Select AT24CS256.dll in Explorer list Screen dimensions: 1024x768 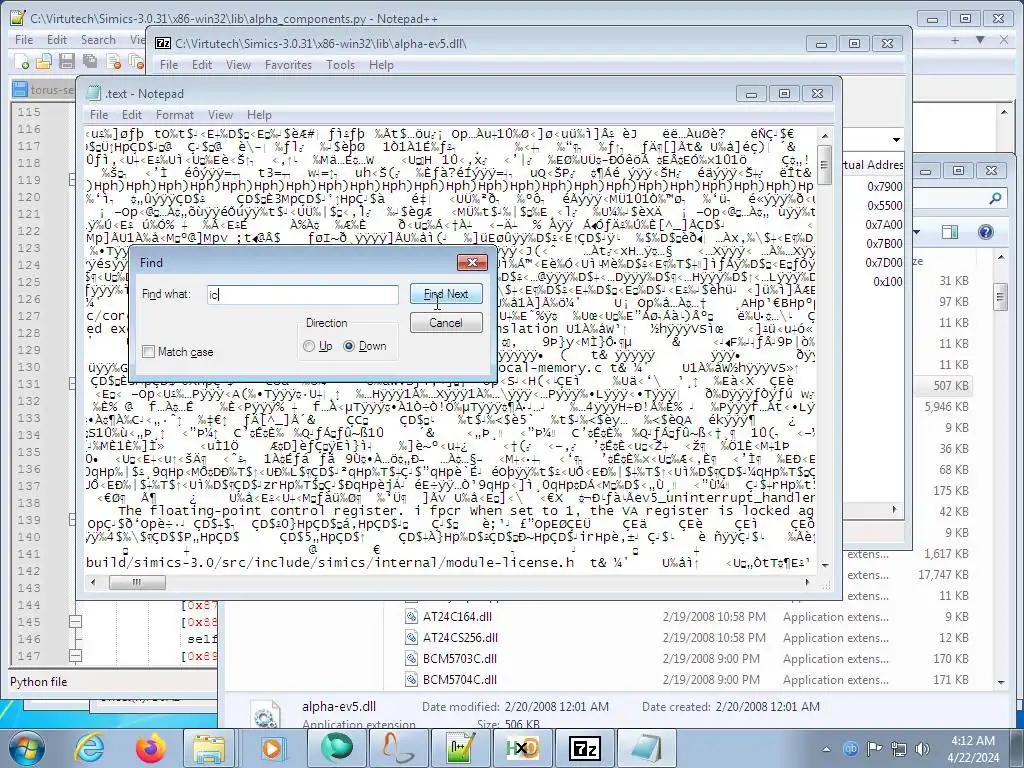[x=460, y=637]
